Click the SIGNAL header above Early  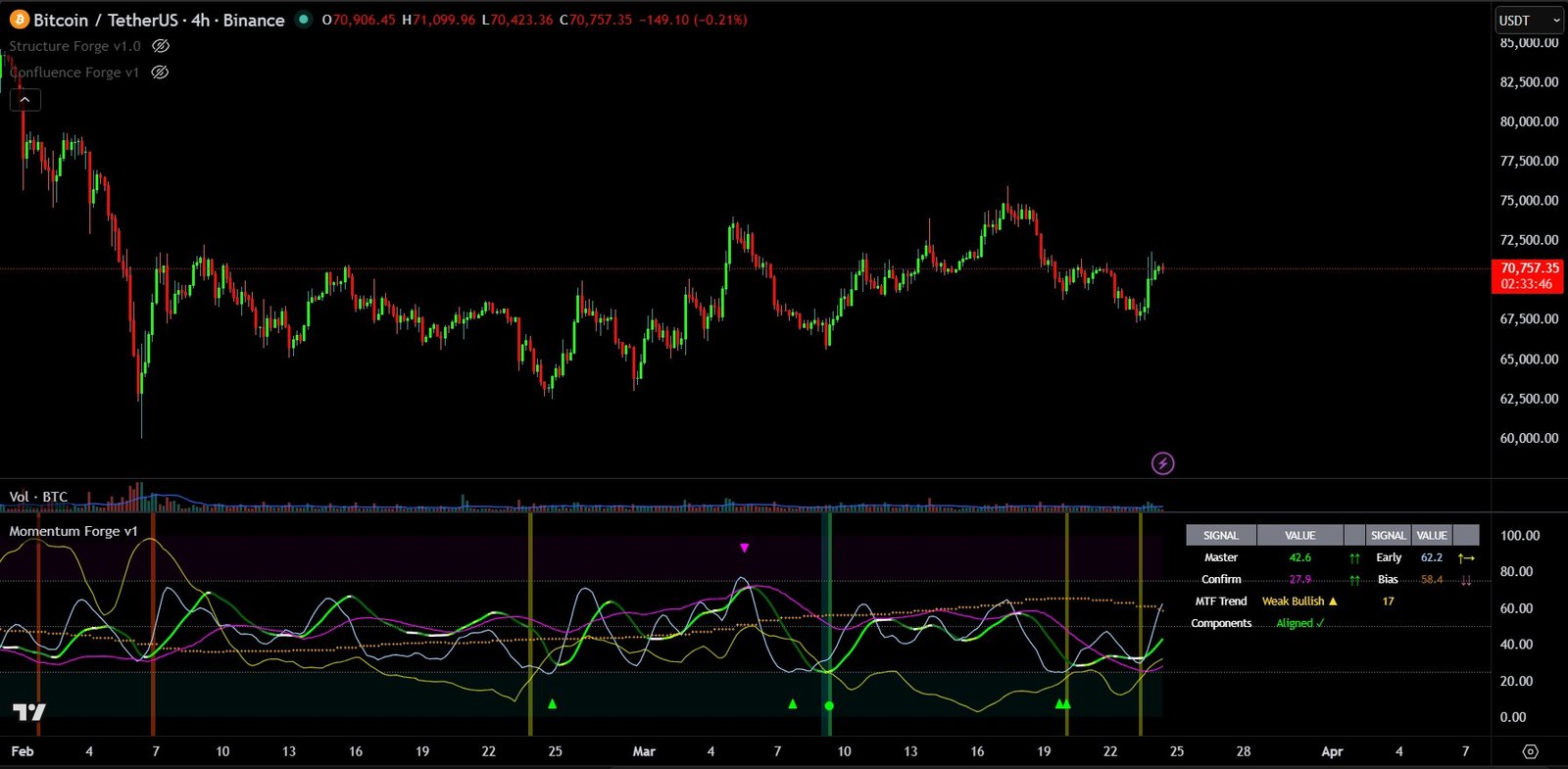1388,535
